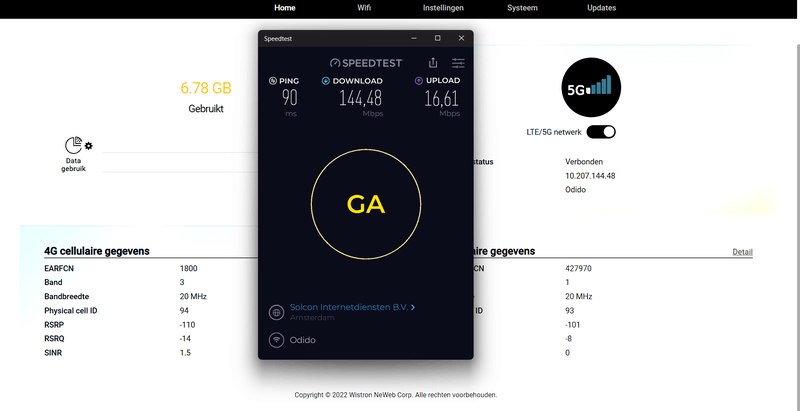Click the Odido network name in Speedtest

(303, 340)
